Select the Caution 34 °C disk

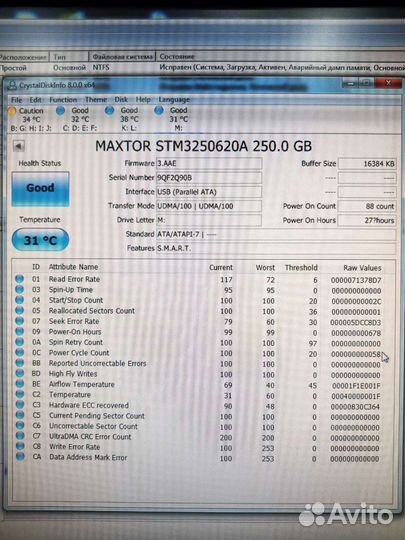[x=30, y=119]
